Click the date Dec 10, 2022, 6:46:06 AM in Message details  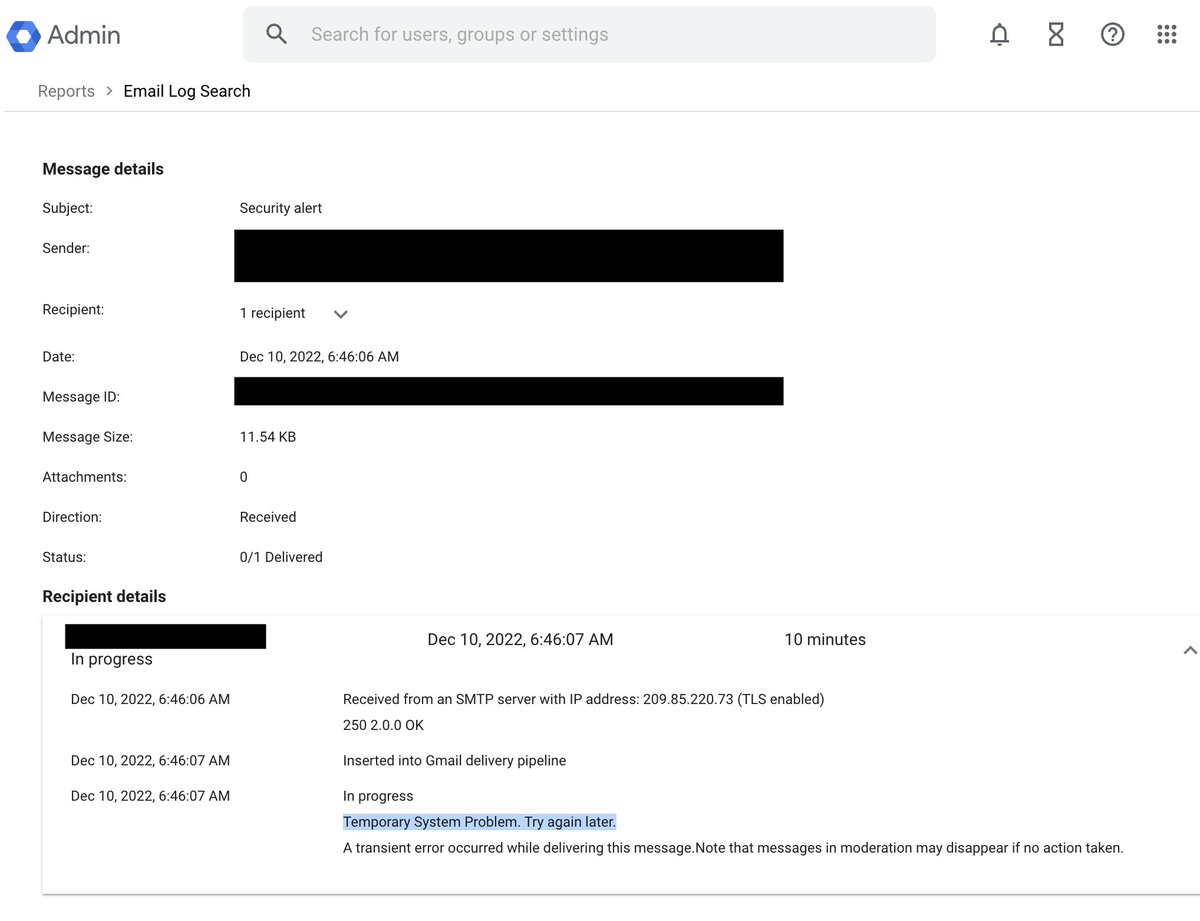point(319,356)
